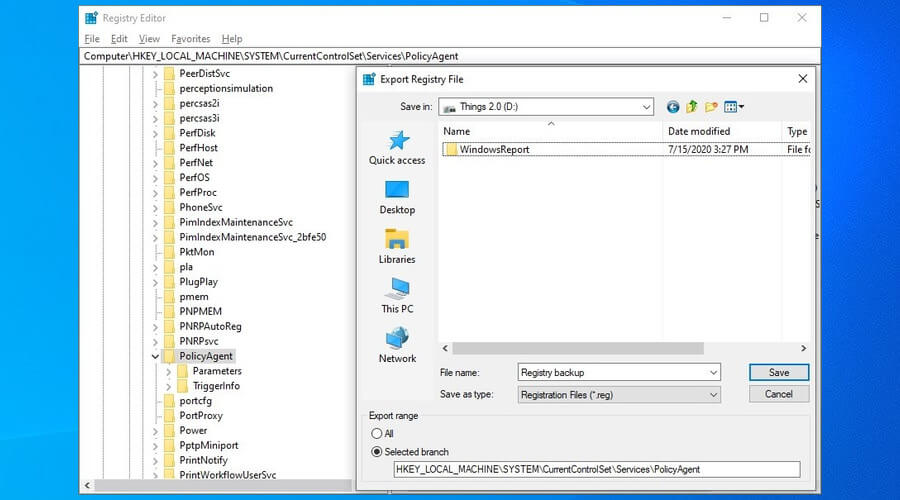900x500 pixels.
Task: Click the registry tree scroll left arrow
Action: click(x=87, y=486)
